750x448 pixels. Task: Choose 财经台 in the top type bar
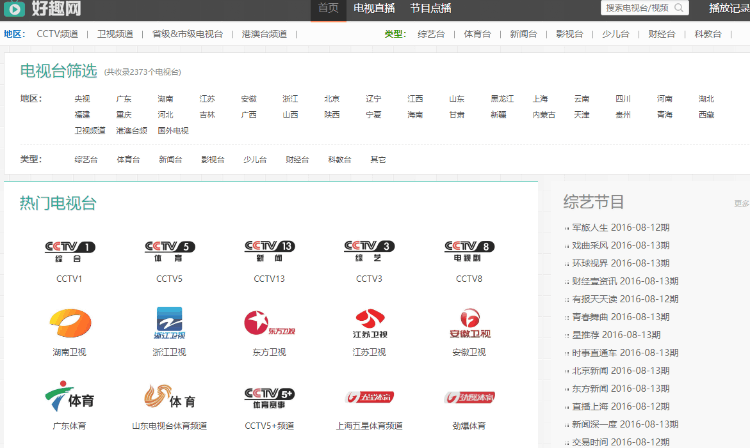click(662, 34)
